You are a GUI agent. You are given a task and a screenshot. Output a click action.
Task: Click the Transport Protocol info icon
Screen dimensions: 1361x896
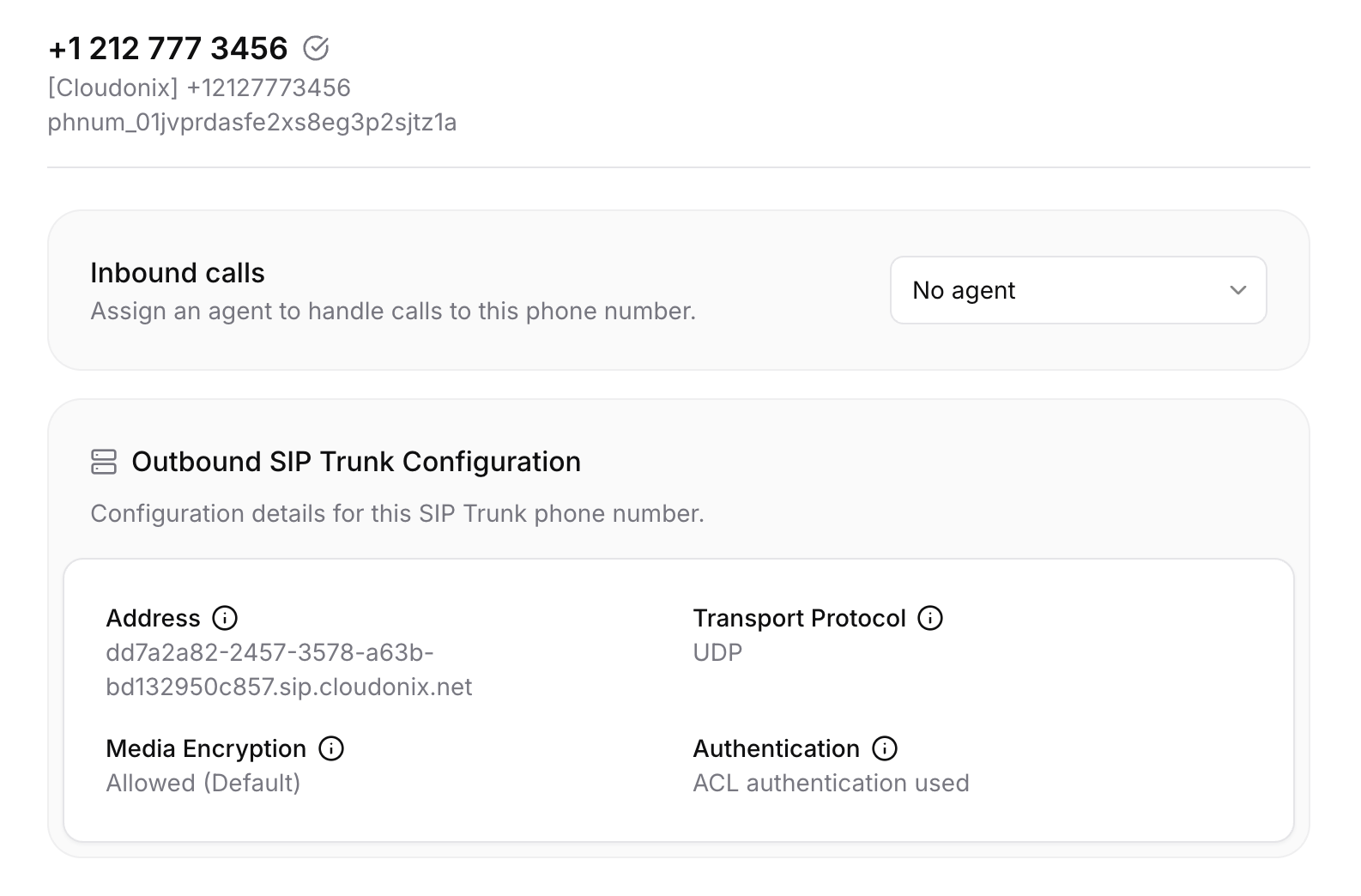(930, 618)
